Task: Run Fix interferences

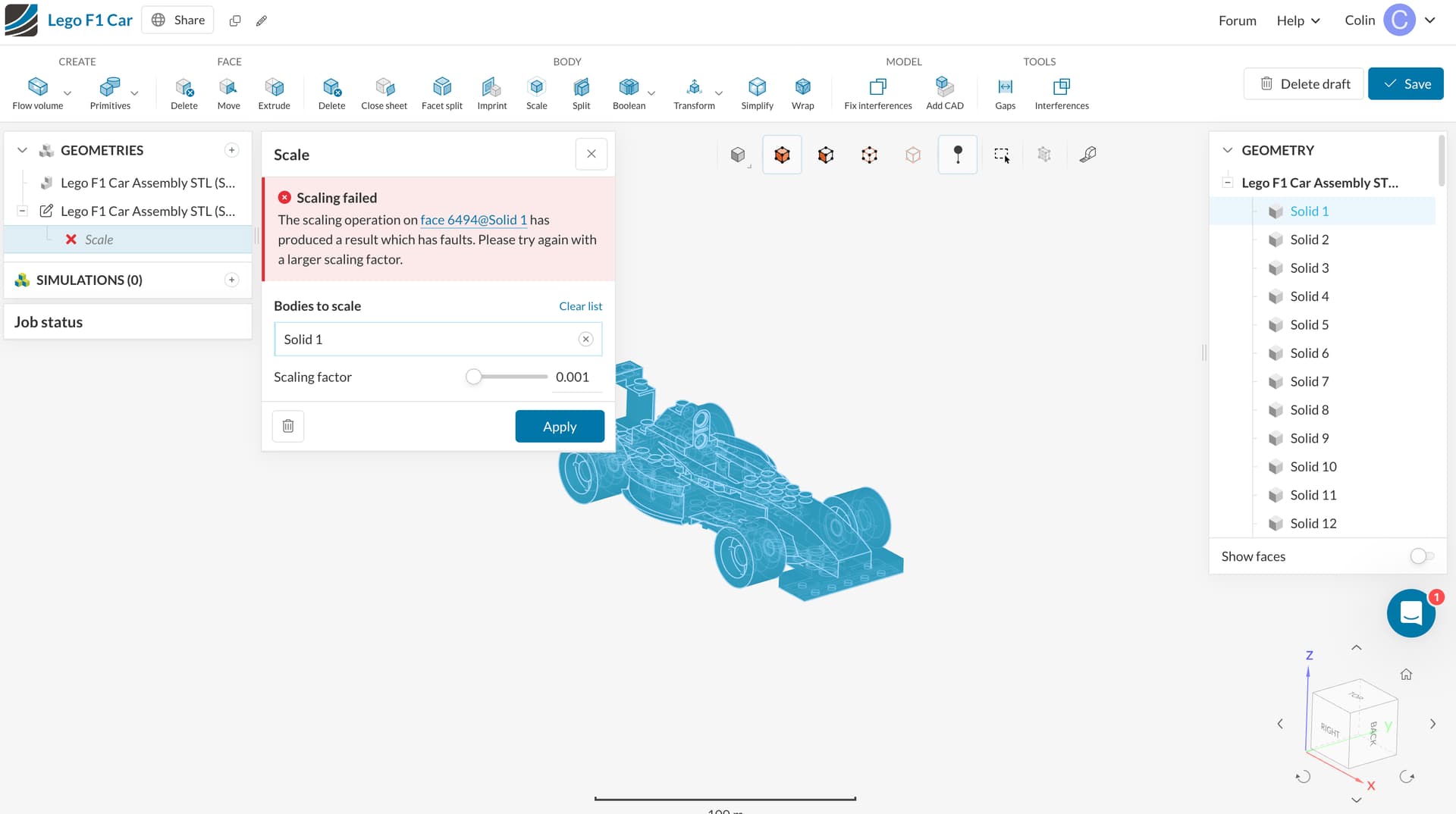Action: tap(878, 92)
